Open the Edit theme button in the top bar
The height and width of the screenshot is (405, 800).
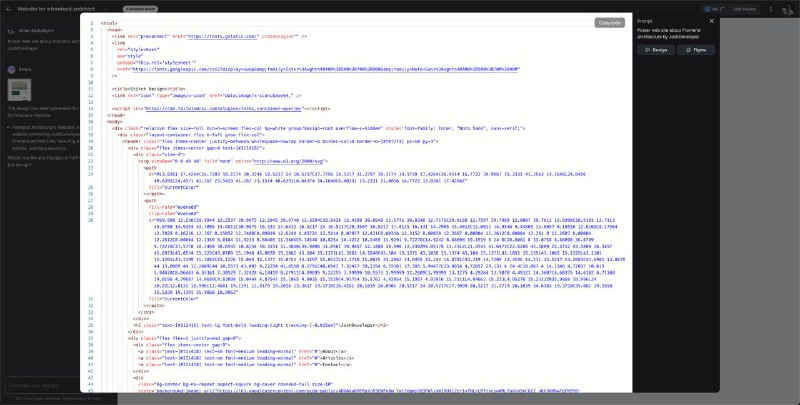[744, 9]
